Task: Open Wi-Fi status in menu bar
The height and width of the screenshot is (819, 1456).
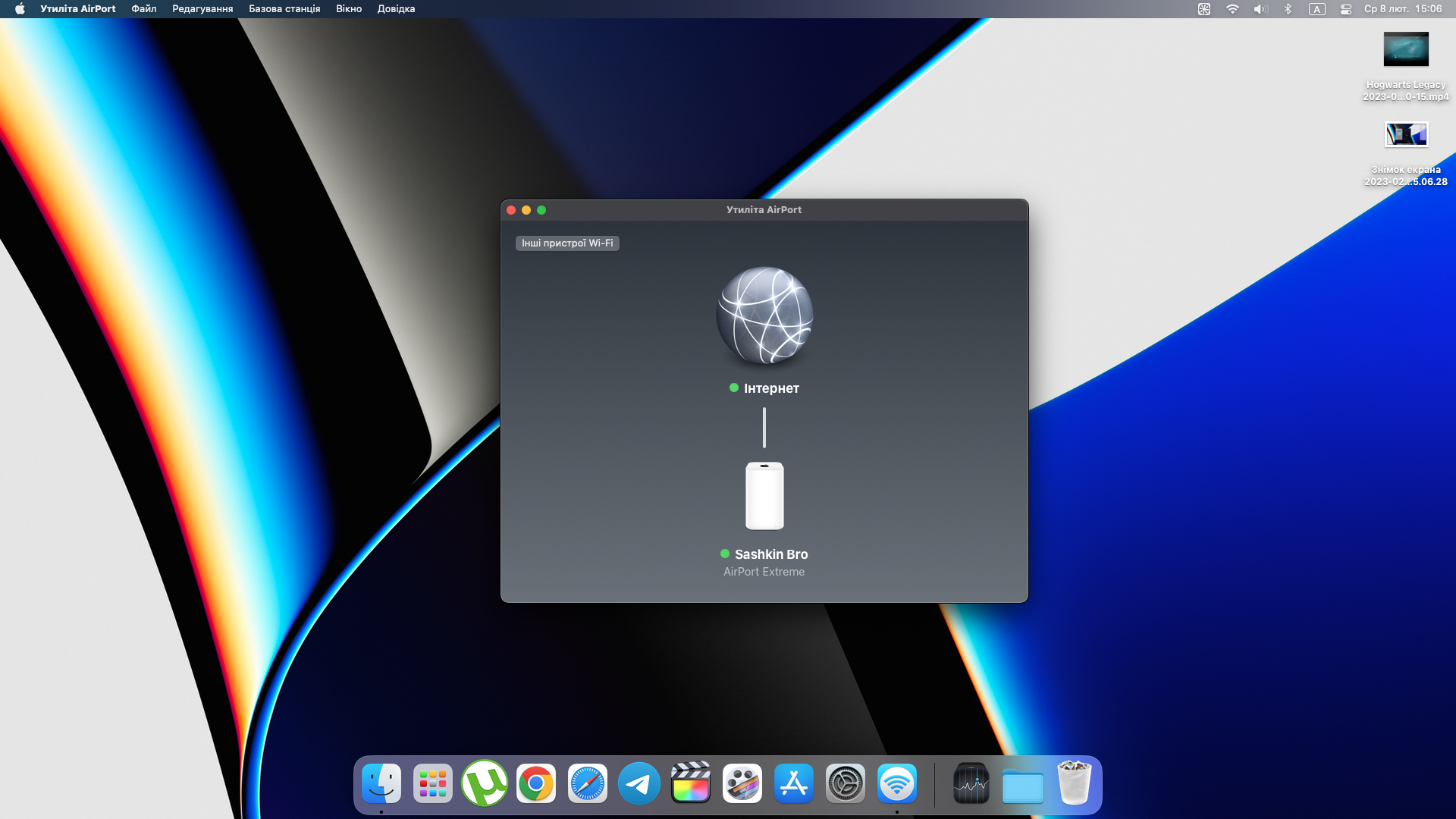Action: (x=1232, y=9)
